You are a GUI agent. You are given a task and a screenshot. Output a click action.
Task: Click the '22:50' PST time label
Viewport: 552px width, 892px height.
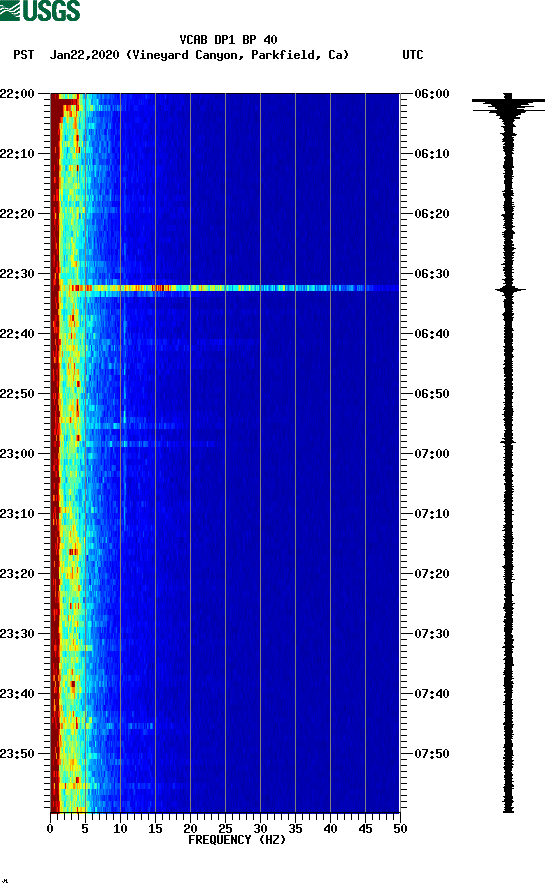point(17,394)
